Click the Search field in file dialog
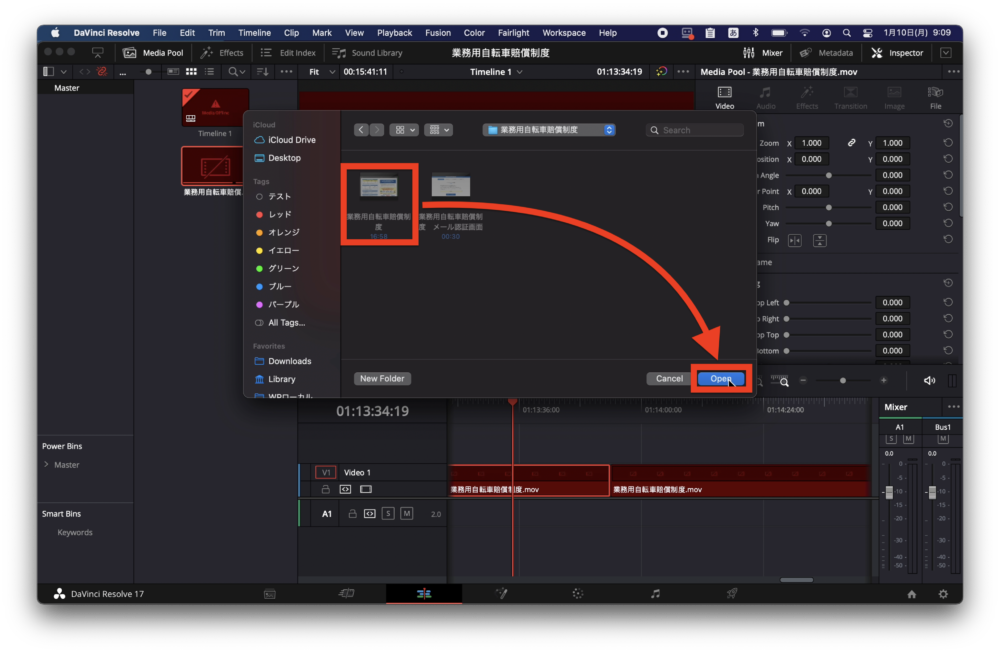The width and height of the screenshot is (1000, 653). click(x=695, y=130)
